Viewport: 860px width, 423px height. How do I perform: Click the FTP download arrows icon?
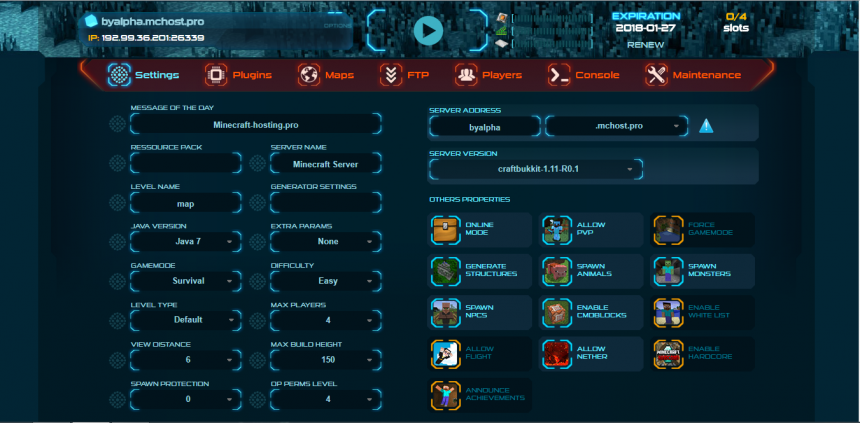click(x=391, y=75)
